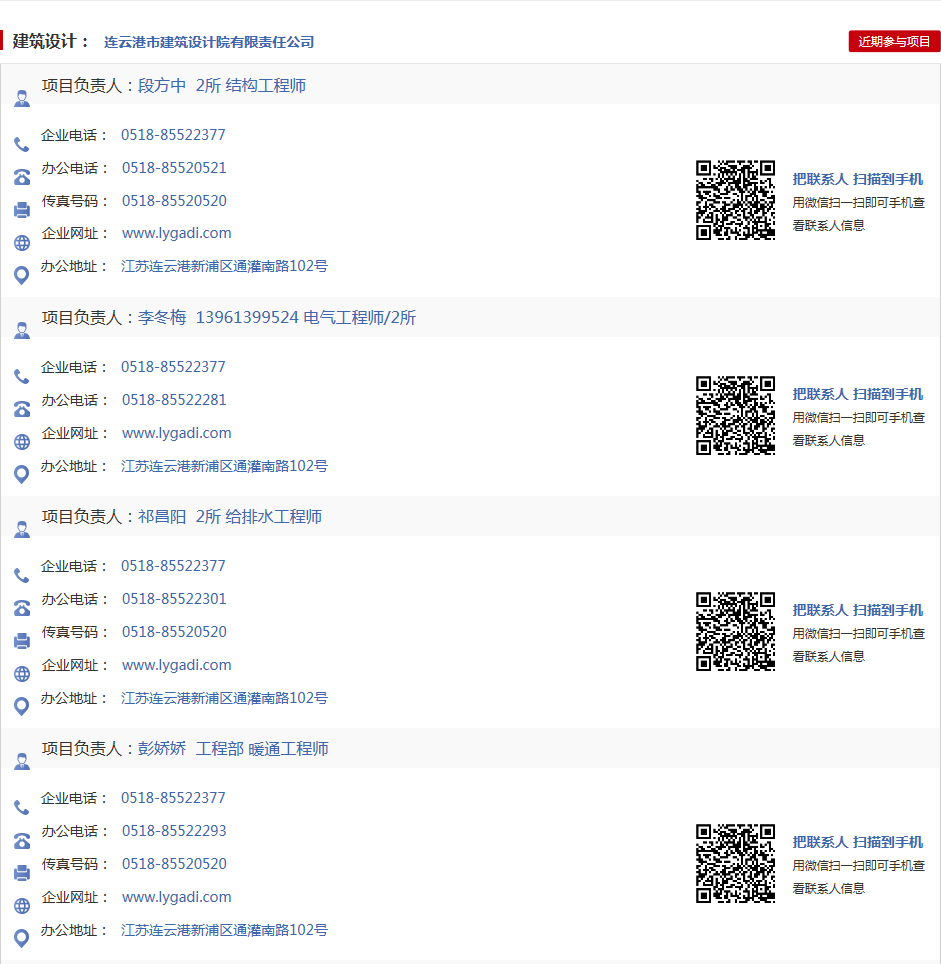Click office number 0518-85522281
Viewport: 941px width, 964px height.
(174, 400)
